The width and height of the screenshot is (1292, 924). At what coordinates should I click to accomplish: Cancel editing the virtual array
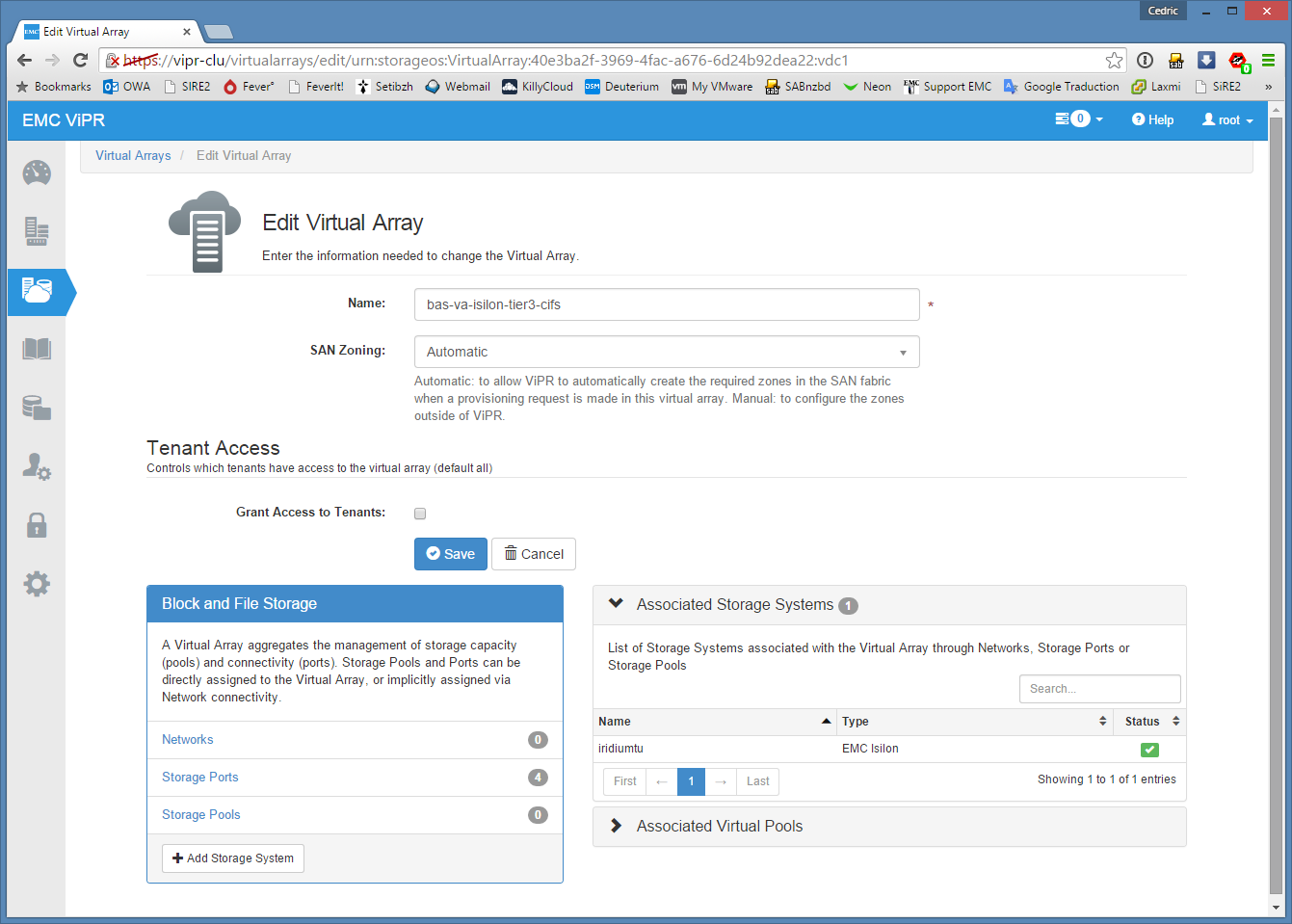(534, 554)
